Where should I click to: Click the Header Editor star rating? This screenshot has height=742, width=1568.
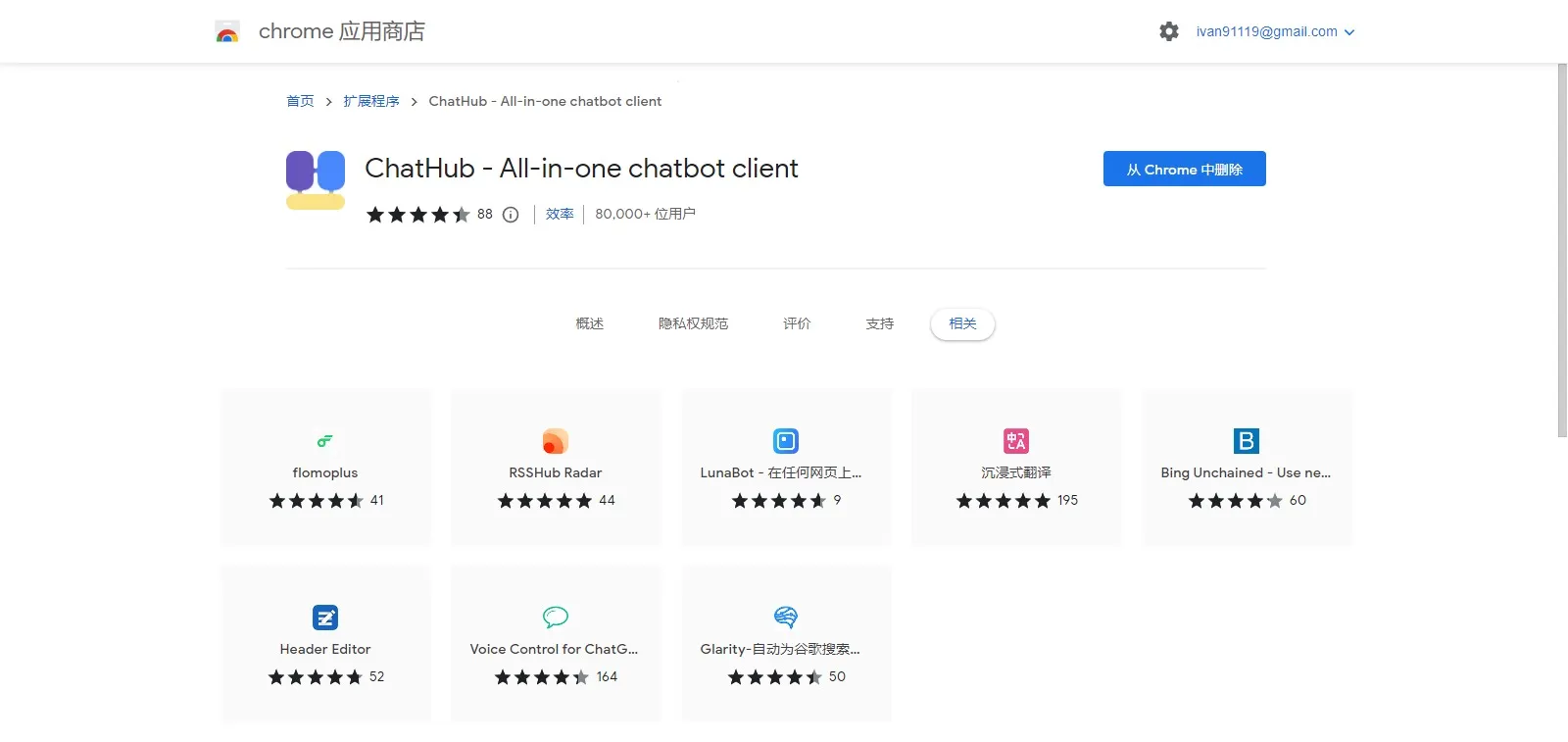(x=316, y=677)
